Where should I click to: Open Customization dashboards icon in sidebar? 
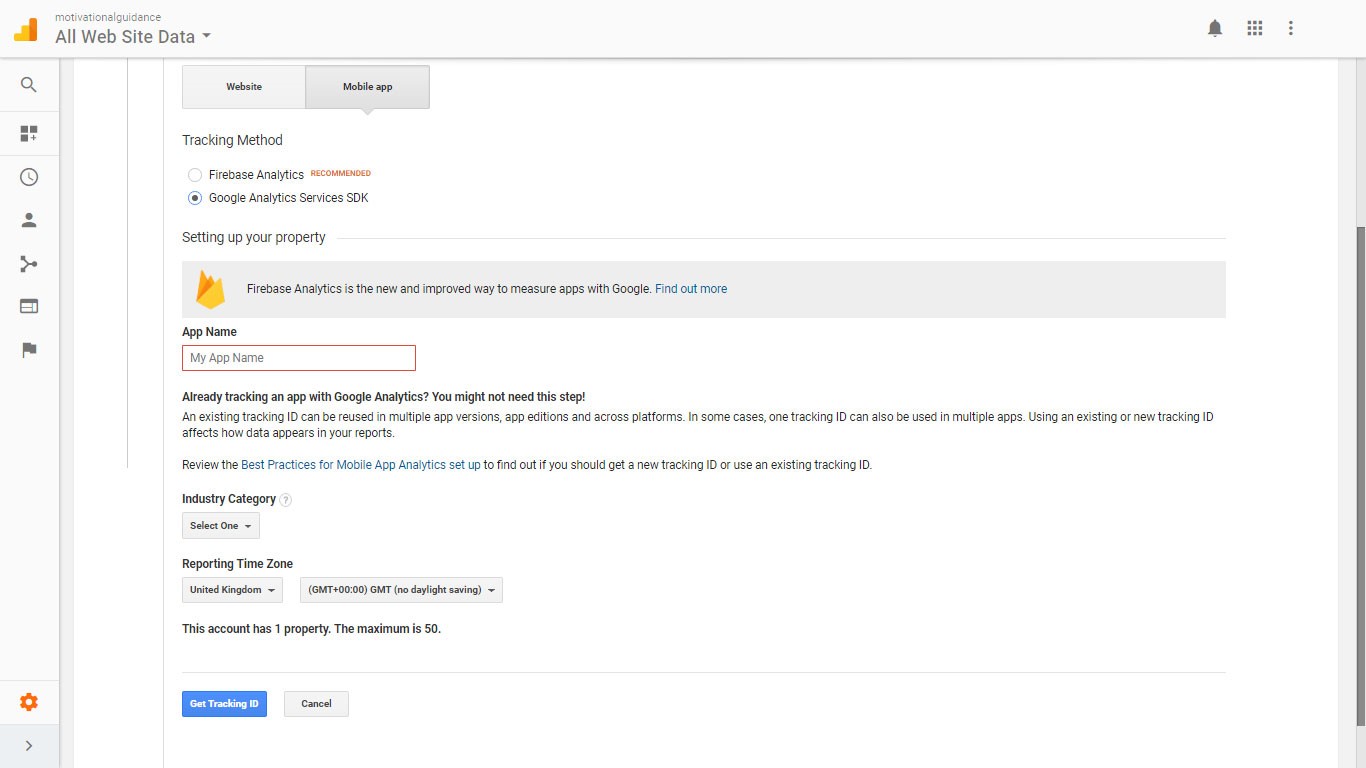pos(29,133)
